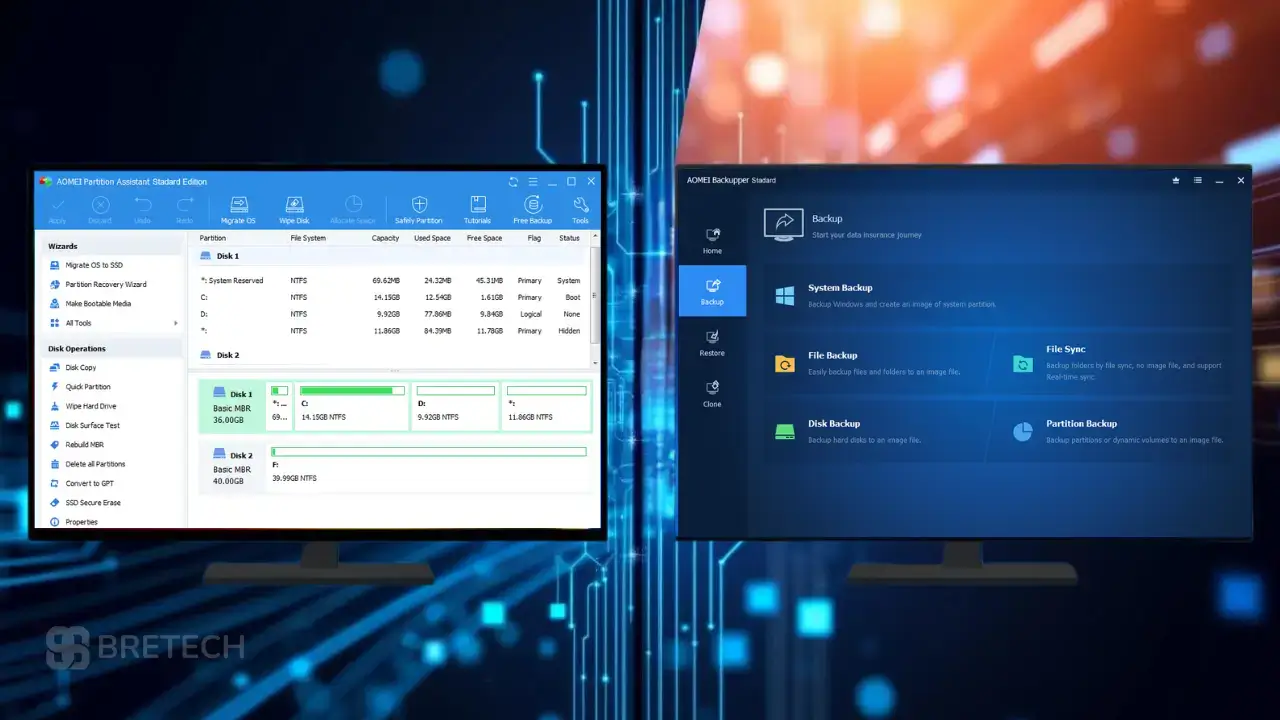Open the Tools wrench menu
Screen dimensions: 1280x720
[x=580, y=207]
